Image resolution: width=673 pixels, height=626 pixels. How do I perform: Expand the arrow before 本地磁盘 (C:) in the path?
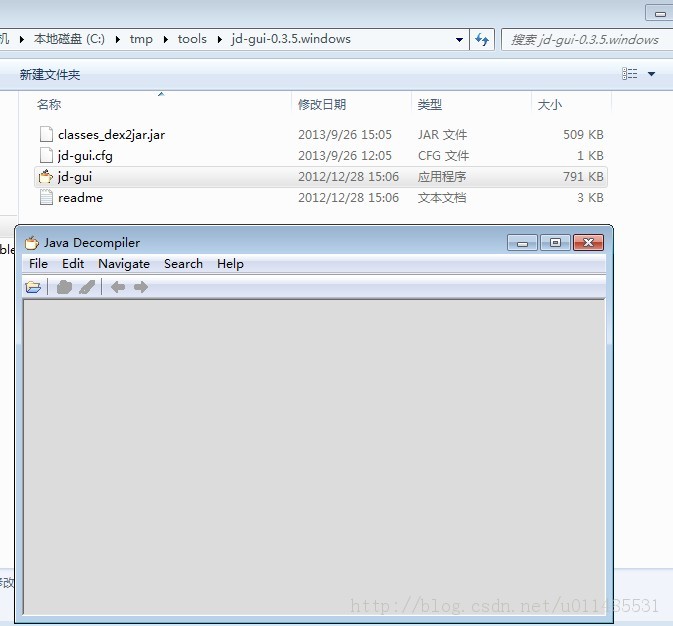point(22,40)
